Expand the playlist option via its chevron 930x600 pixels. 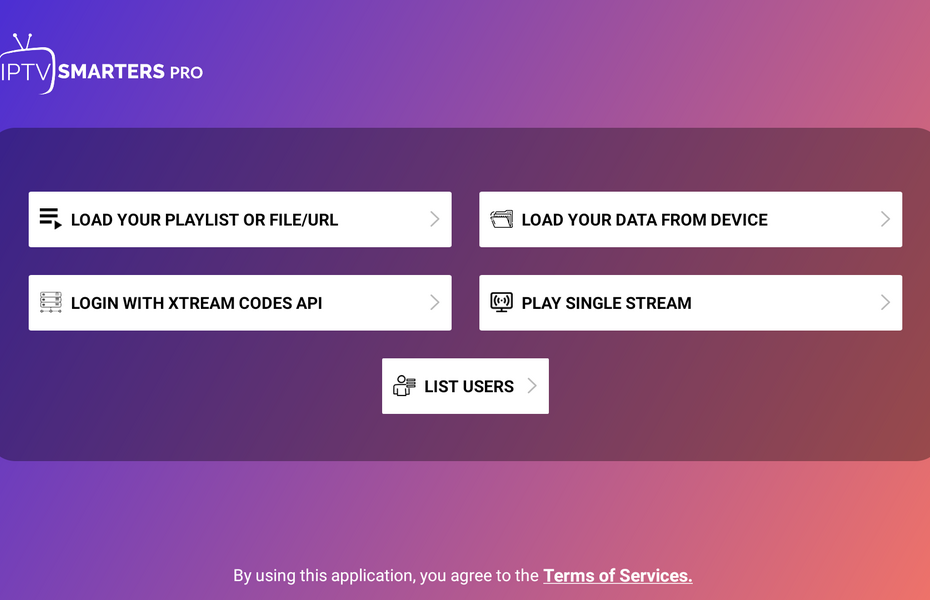tap(434, 219)
